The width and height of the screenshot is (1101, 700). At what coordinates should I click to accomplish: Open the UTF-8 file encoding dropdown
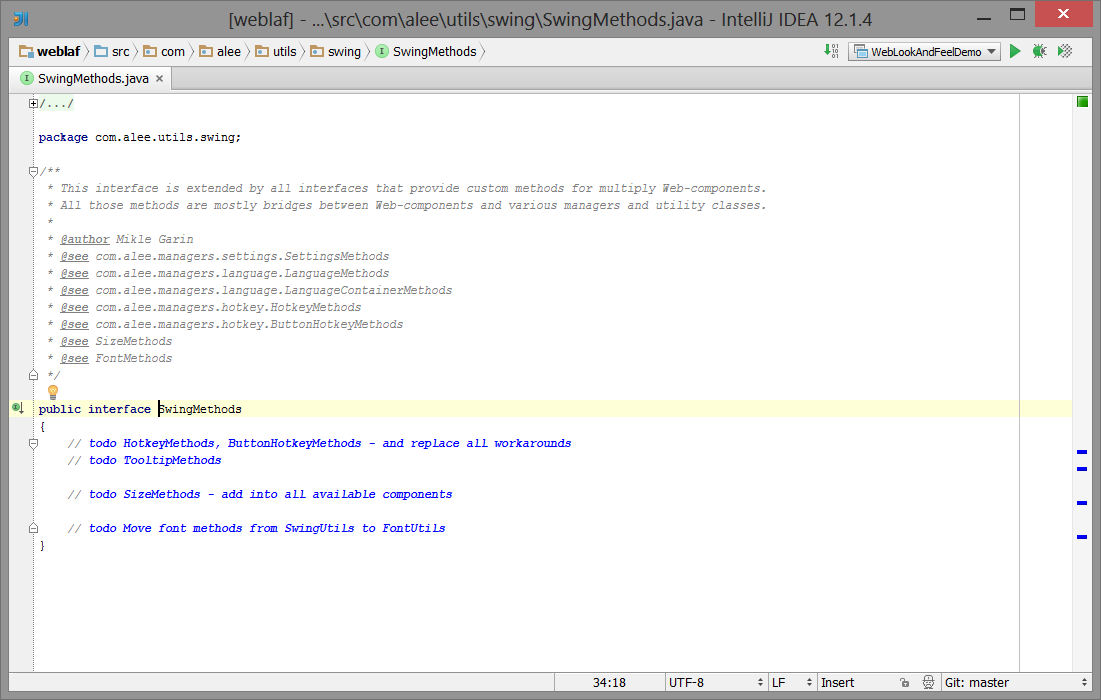(x=716, y=682)
